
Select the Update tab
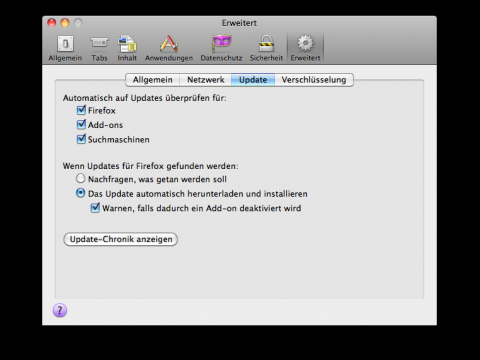[253, 80]
